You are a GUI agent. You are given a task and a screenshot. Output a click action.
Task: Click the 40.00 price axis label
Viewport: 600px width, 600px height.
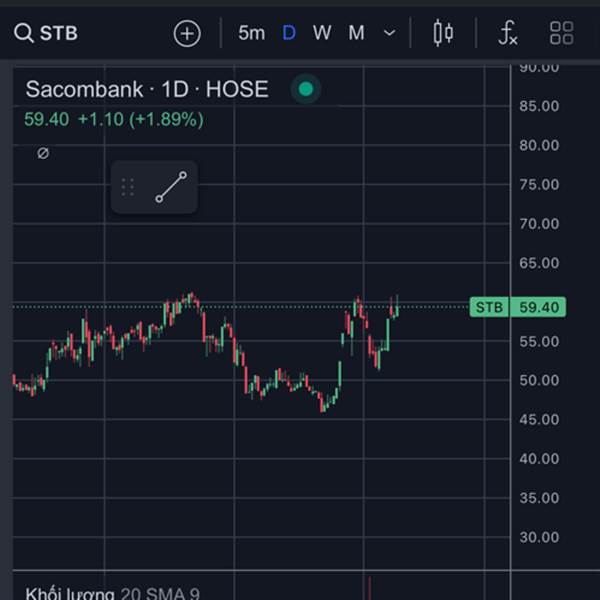click(539, 459)
